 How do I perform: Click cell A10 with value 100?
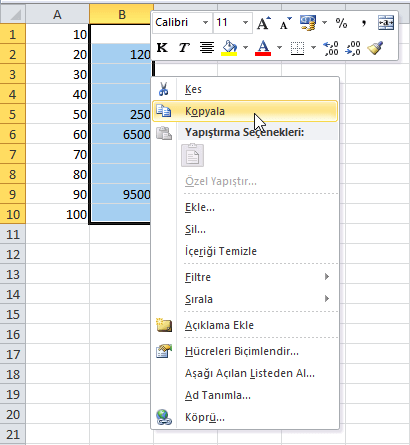coord(57,214)
